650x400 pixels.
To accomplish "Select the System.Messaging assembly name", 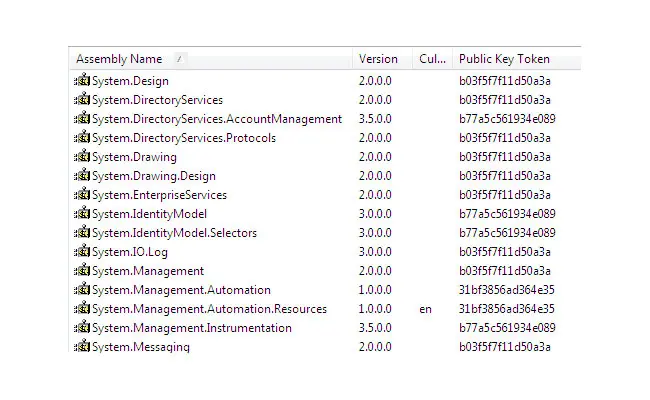I will 141,347.
